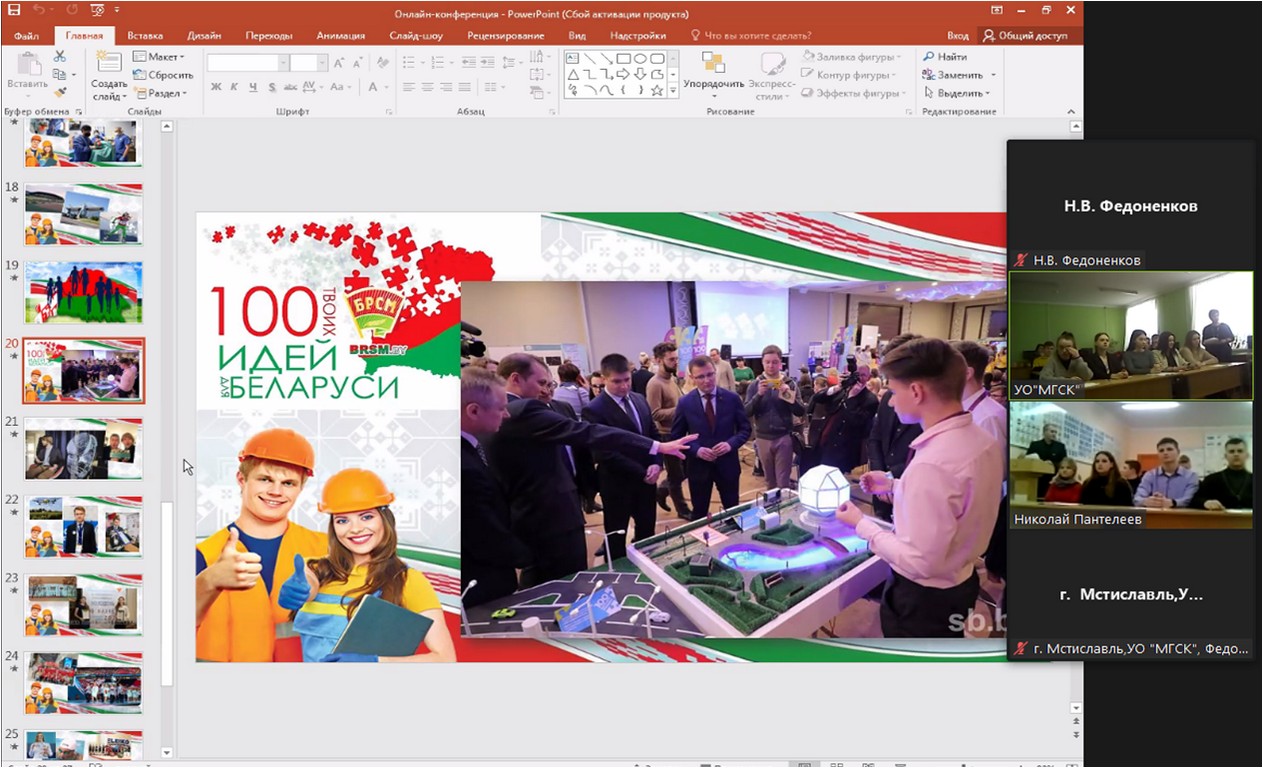Switch to the Вставка ribbon tab

point(146,35)
